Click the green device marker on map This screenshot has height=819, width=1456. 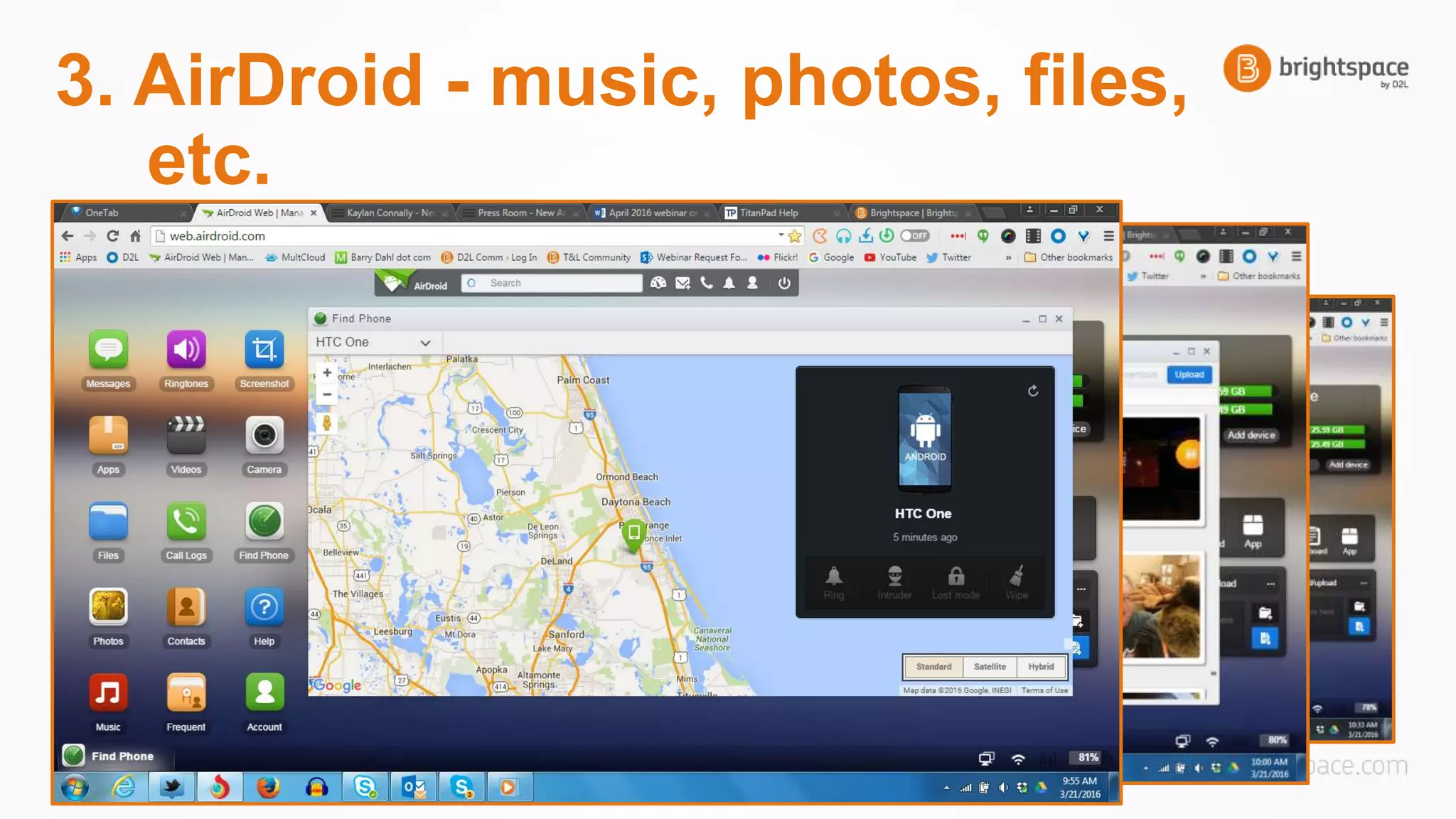[633, 535]
